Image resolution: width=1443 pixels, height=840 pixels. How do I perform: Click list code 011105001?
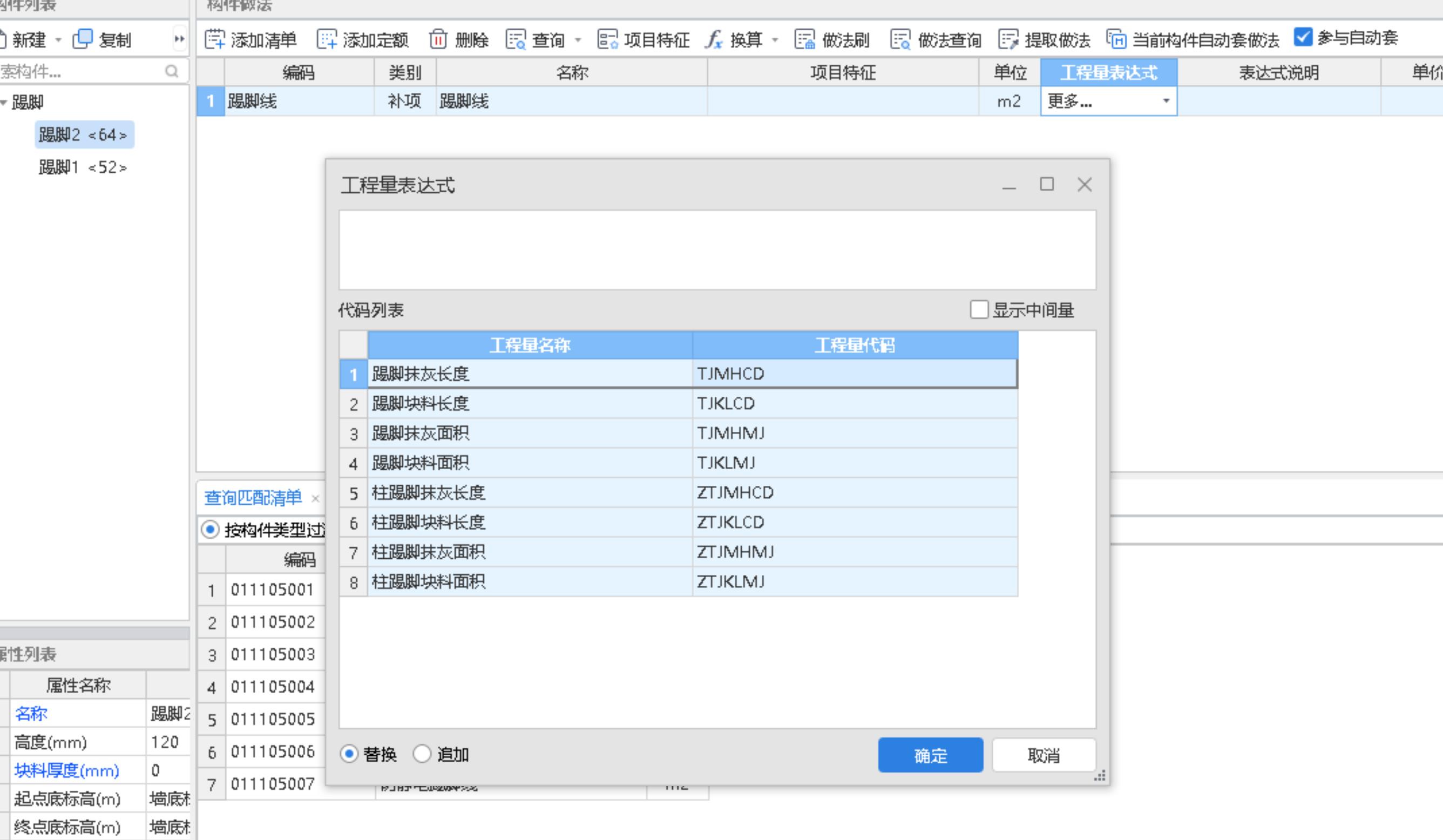(x=273, y=590)
